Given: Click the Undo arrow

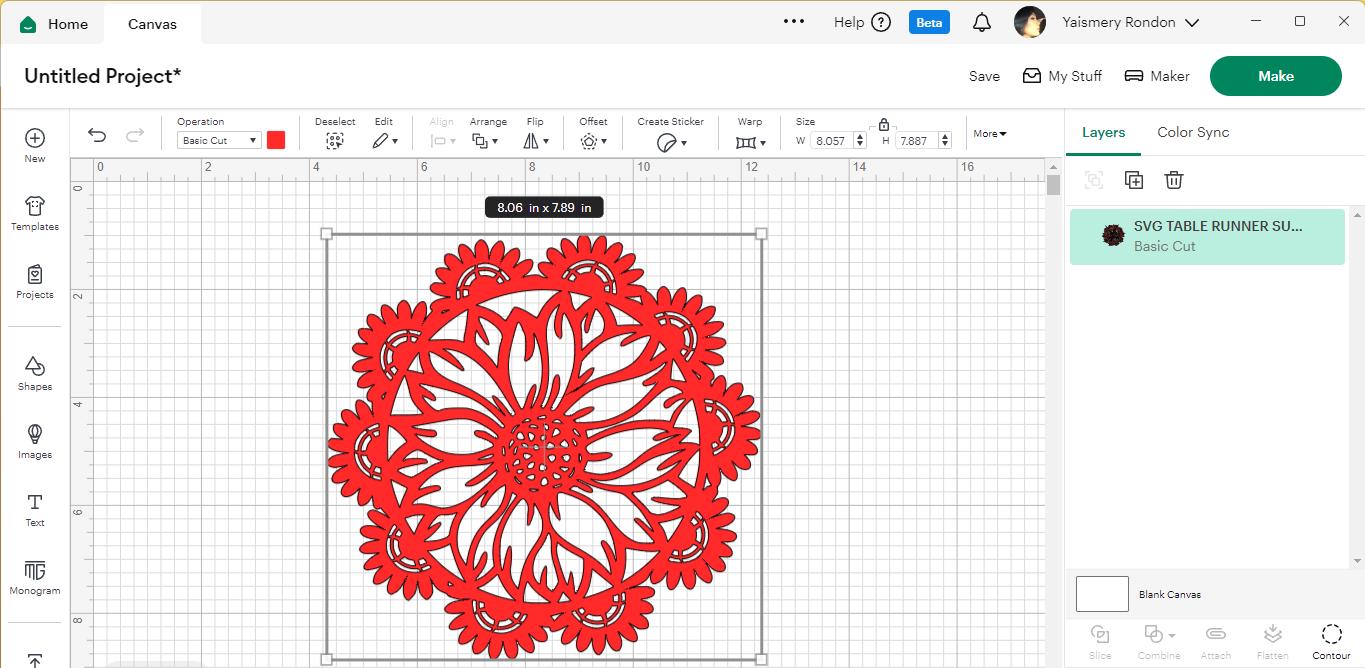Looking at the screenshot, I should 97,135.
